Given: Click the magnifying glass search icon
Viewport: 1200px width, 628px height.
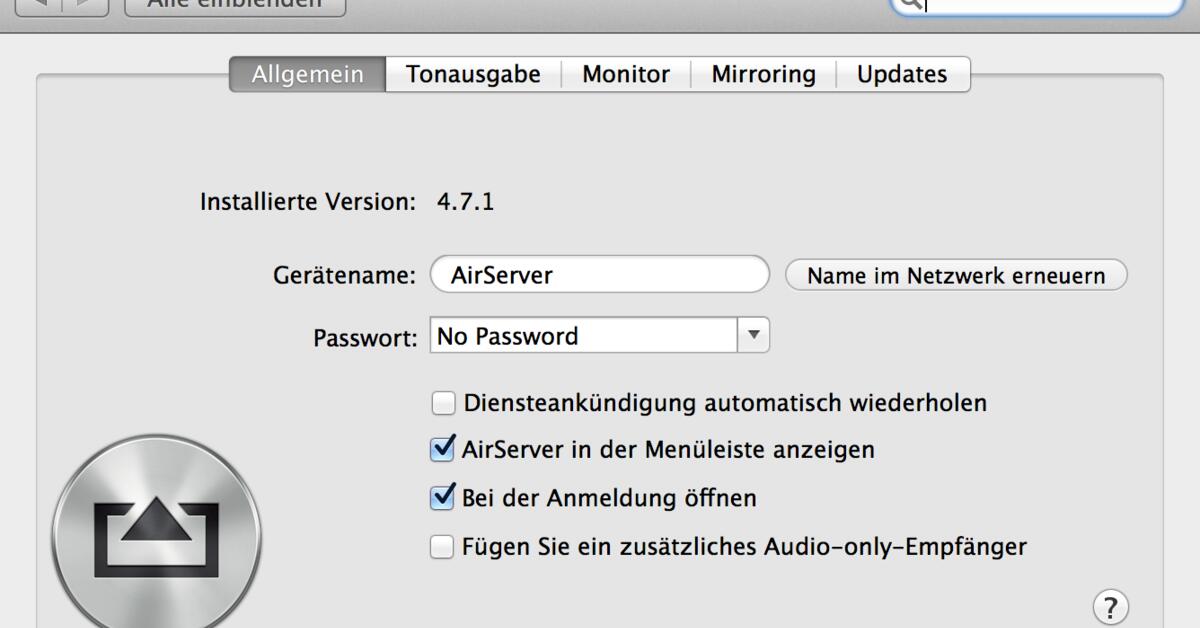Looking at the screenshot, I should click(x=908, y=4).
